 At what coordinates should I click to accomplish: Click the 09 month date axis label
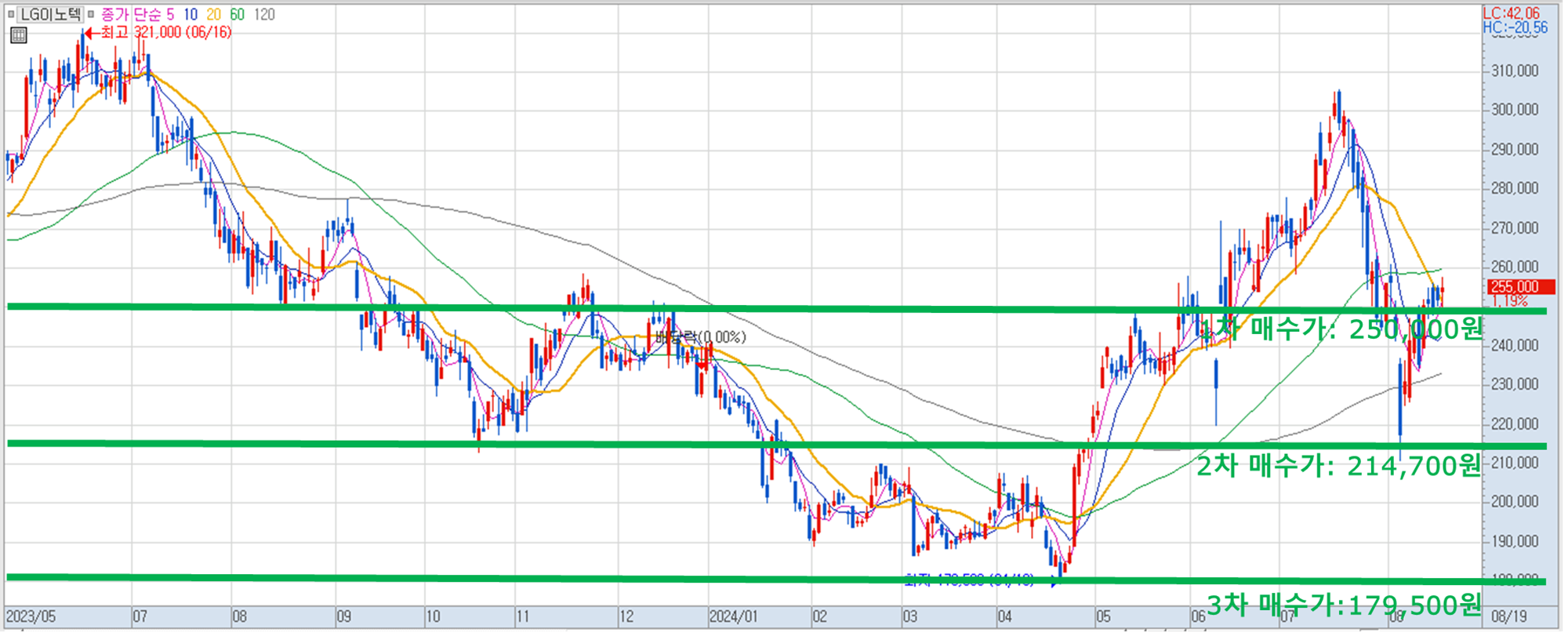click(344, 618)
